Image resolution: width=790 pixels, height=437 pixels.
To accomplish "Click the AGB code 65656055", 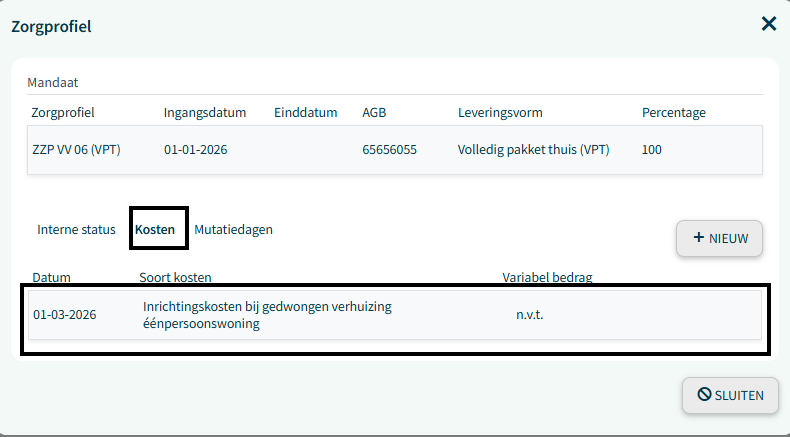I will [x=389, y=150].
